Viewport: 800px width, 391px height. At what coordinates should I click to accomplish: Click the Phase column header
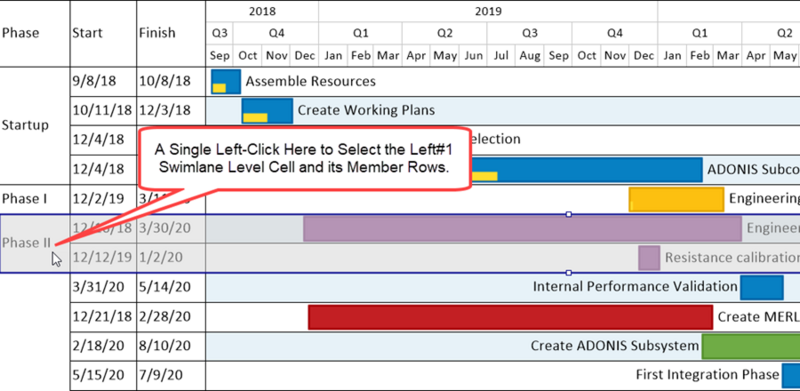point(35,33)
